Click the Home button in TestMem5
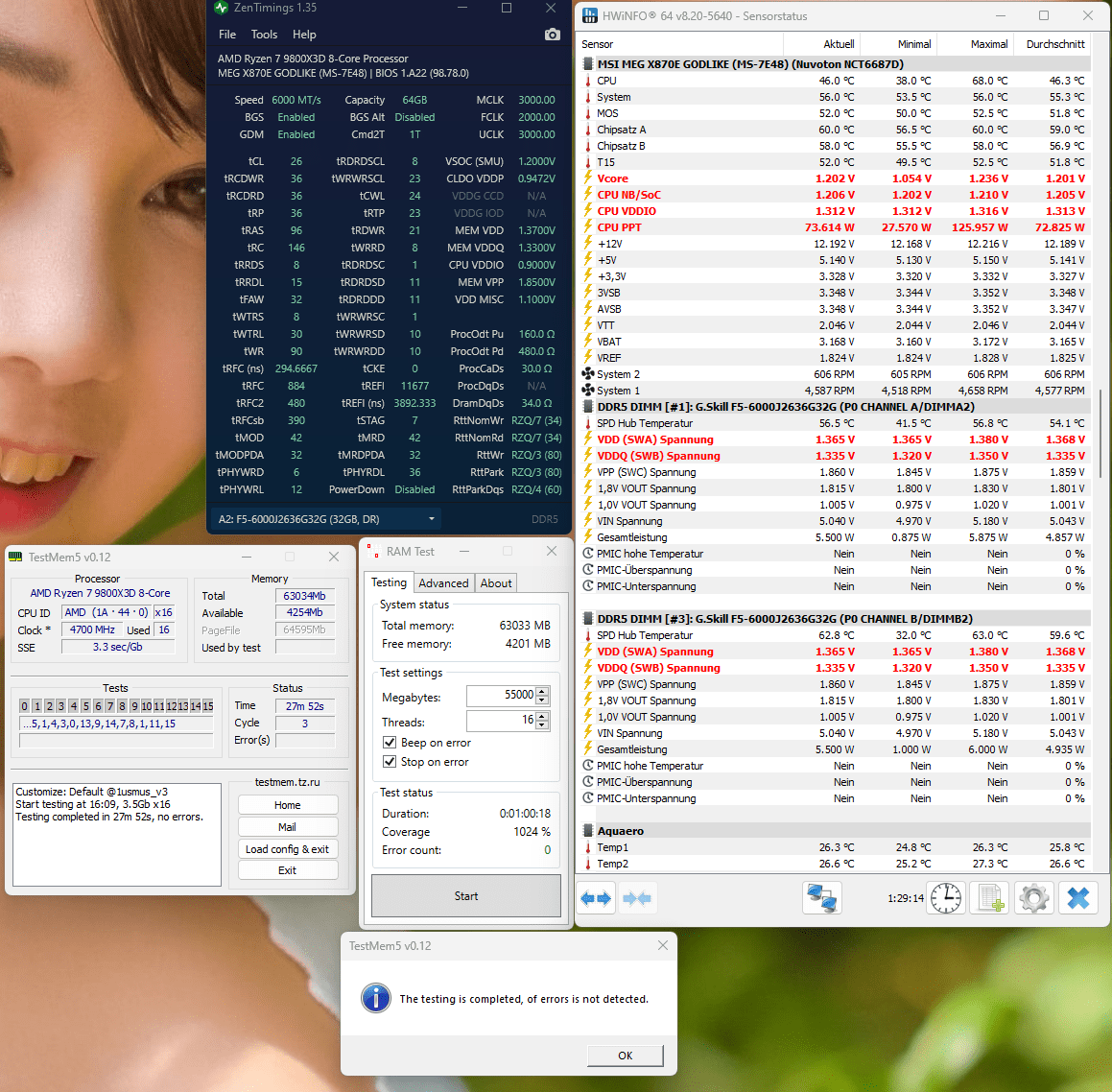Image resolution: width=1112 pixels, height=1092 pixels. (x=287, y=805)
